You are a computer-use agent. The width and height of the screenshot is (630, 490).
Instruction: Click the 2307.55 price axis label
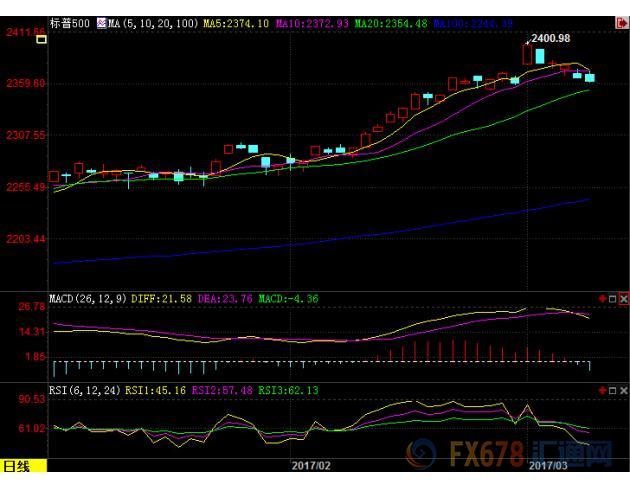point(25,135)
